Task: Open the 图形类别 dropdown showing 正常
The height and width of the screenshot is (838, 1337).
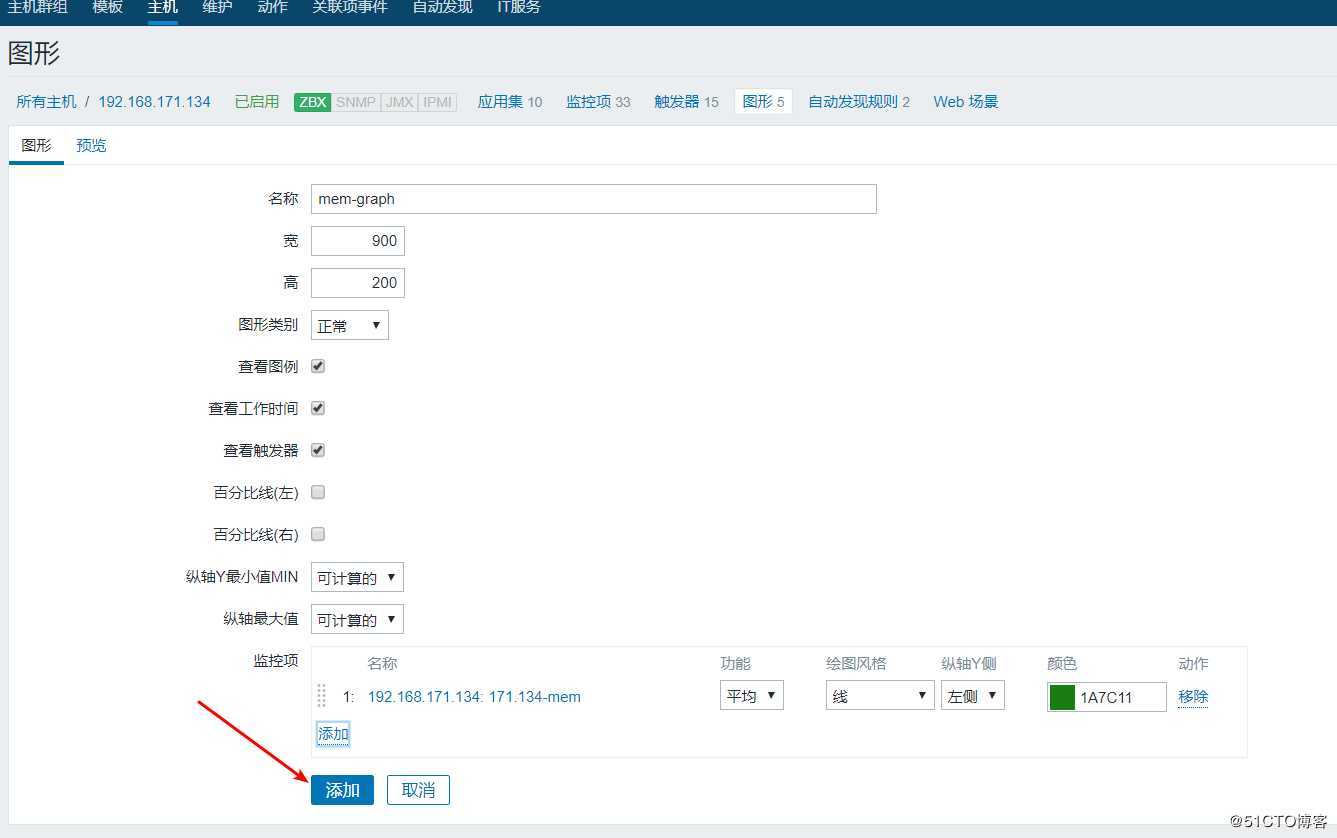Action: pos(348,324)
